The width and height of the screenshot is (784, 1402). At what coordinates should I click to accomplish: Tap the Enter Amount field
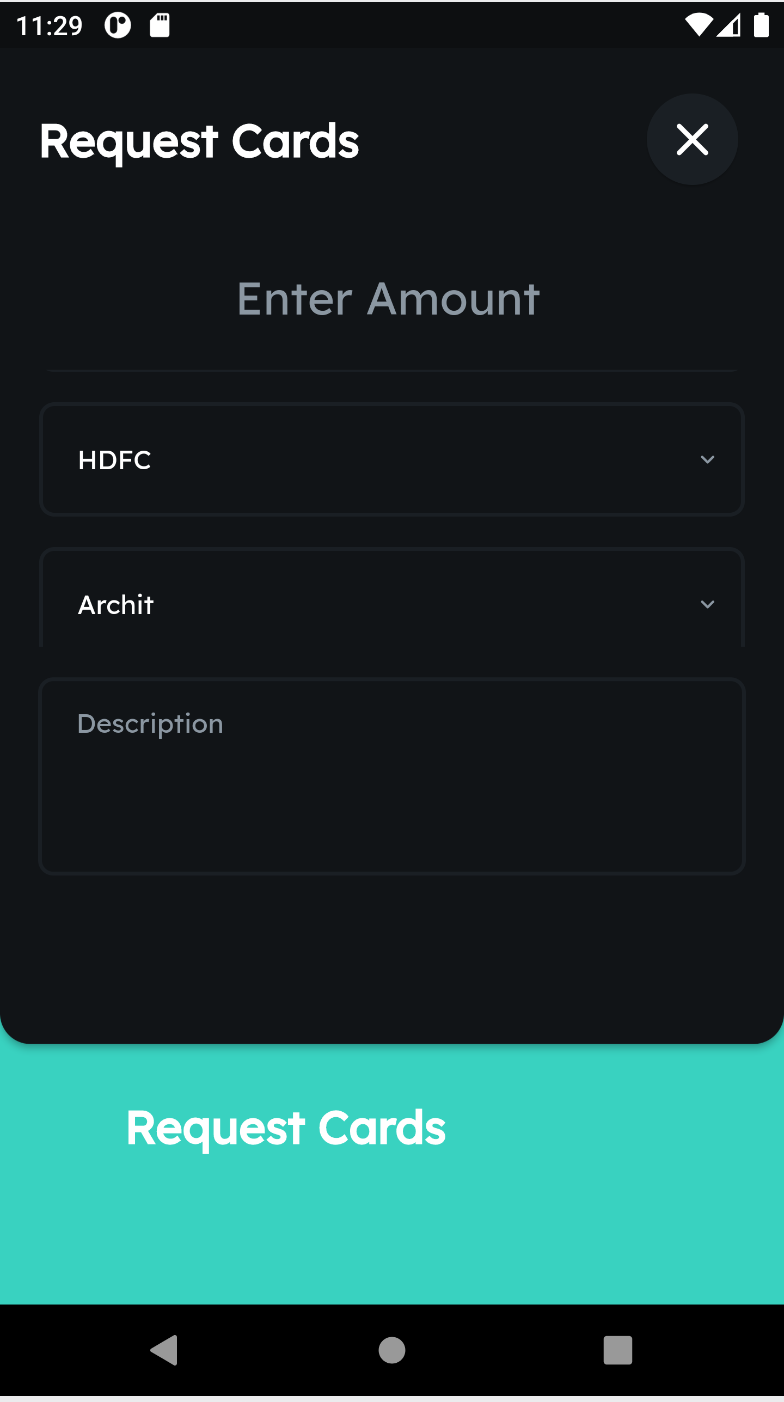click(389, 299)
